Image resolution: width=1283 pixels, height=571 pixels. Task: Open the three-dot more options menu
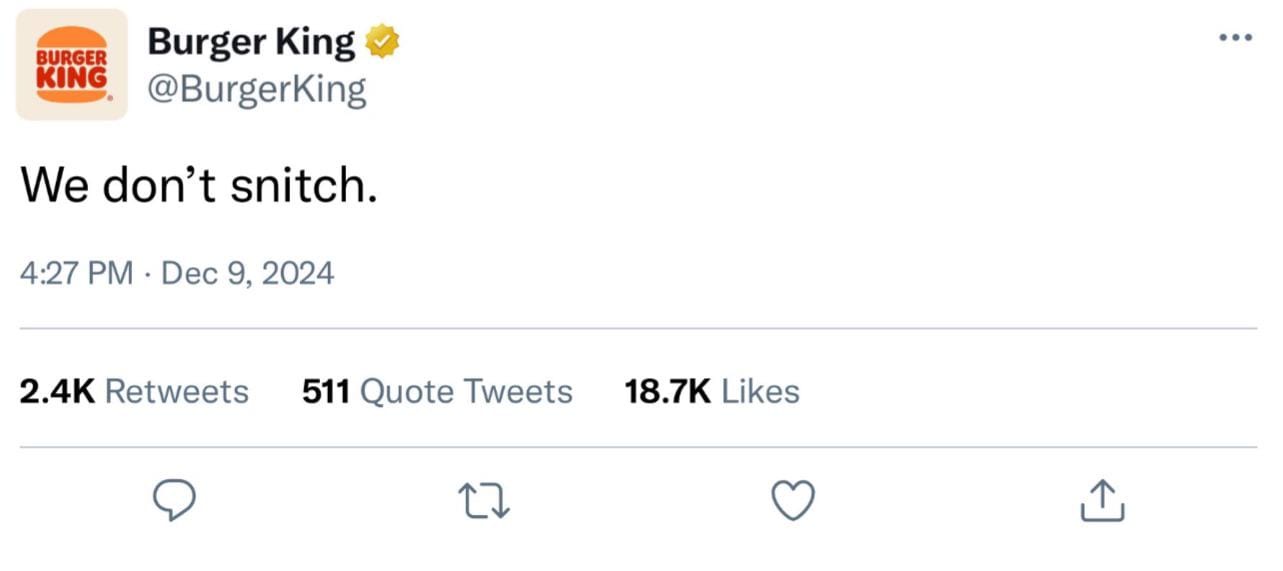pyautogui.click(x=1235, y=38)
